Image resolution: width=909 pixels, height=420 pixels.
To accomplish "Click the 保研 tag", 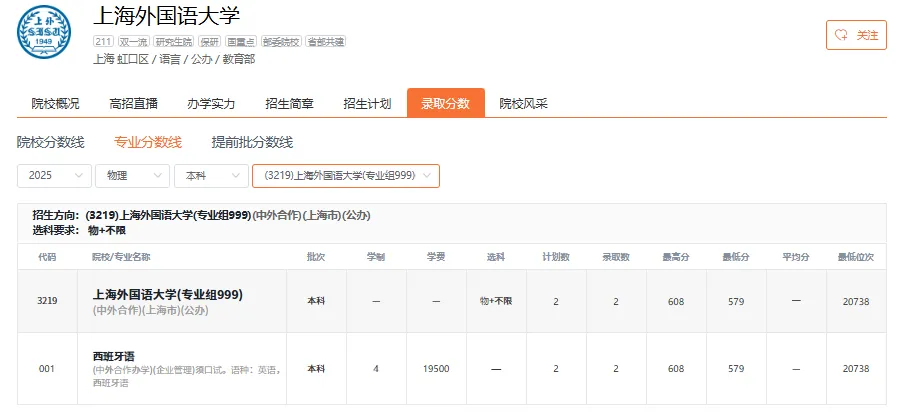I will click(209, 42).
